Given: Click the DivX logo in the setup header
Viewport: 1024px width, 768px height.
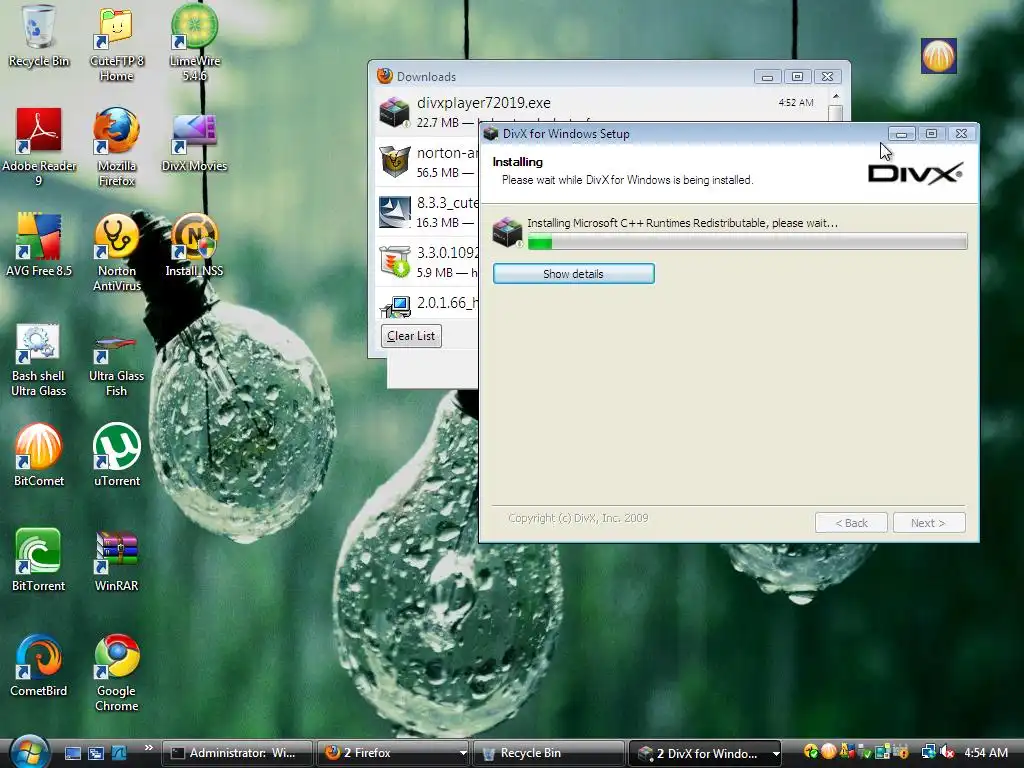Looking at the screenshot, I should coord(915,173).
